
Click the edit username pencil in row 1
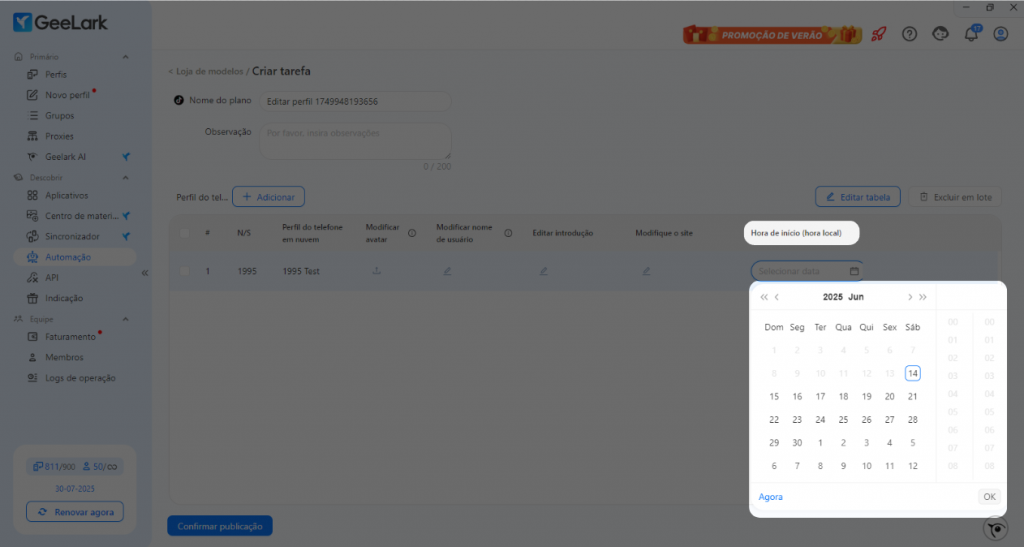(x=447, y=271)
